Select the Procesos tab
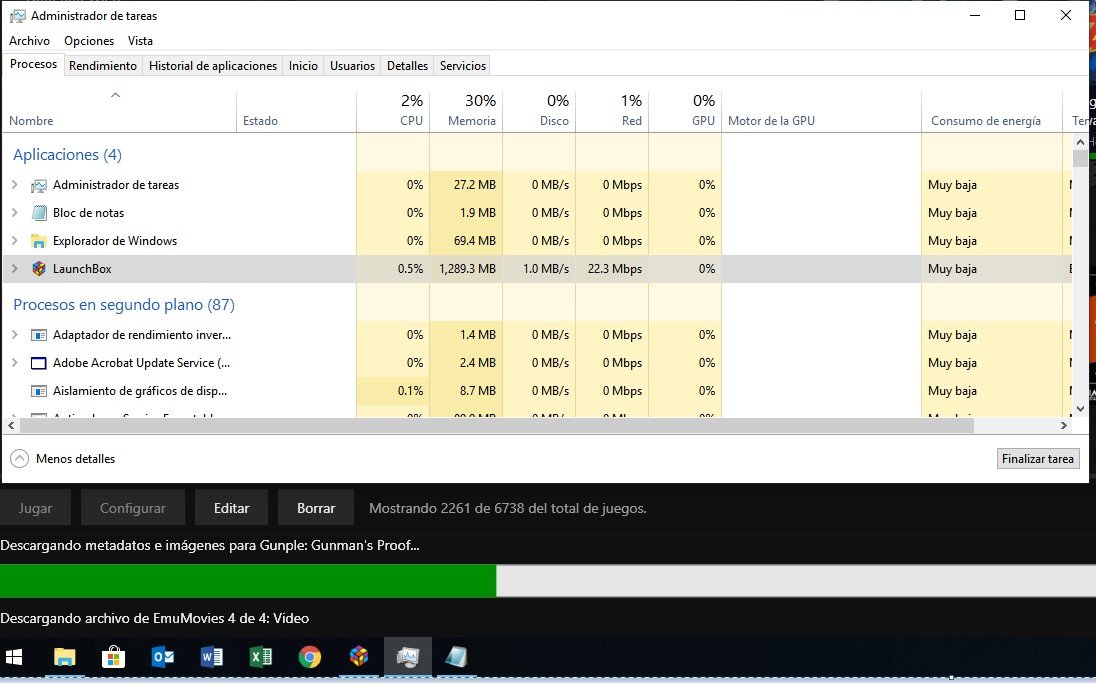The image size is (1096, 683). click(x=34, y=64)
